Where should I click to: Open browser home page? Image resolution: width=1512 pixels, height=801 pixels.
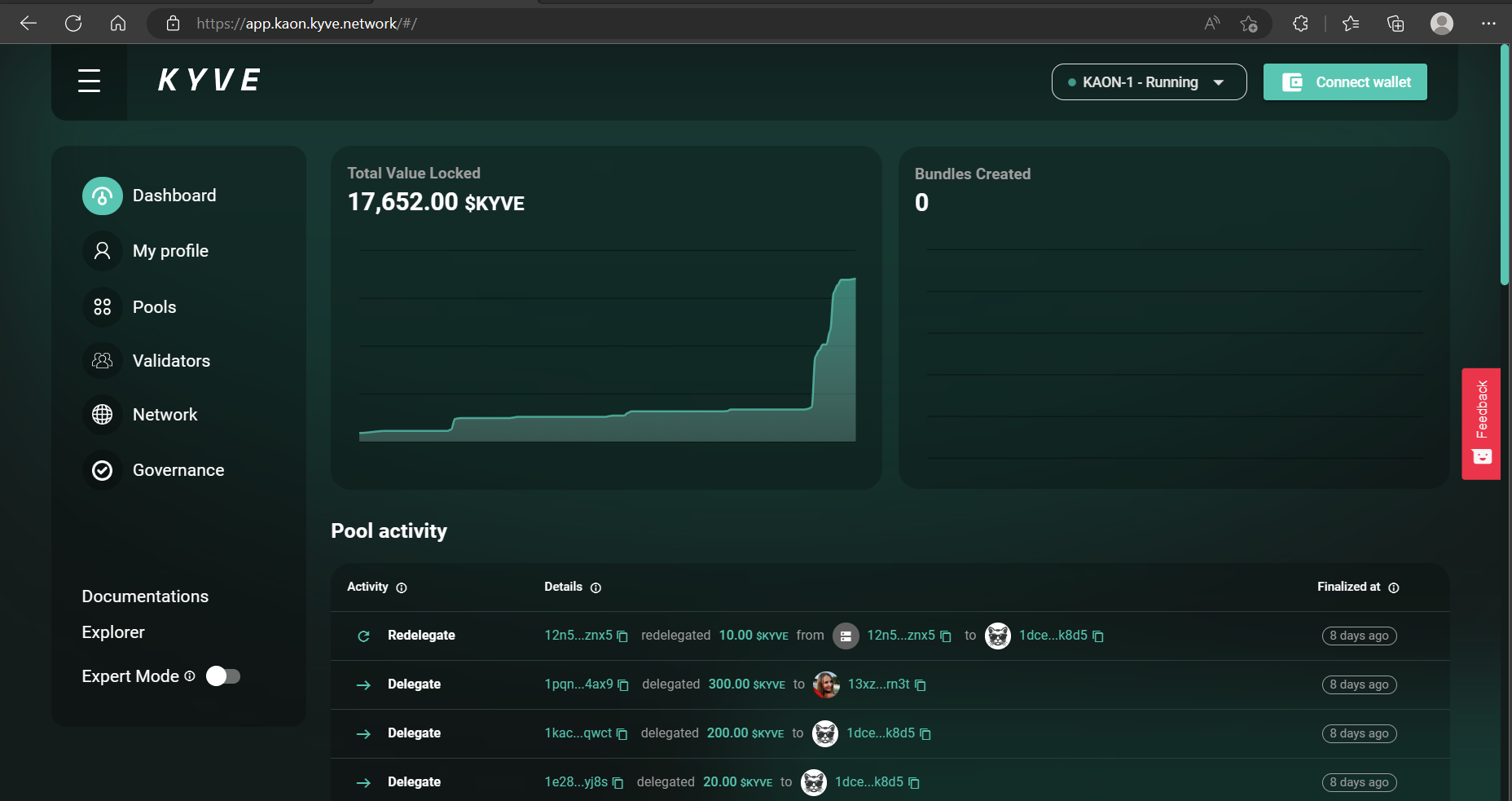[x=118, y=24]
